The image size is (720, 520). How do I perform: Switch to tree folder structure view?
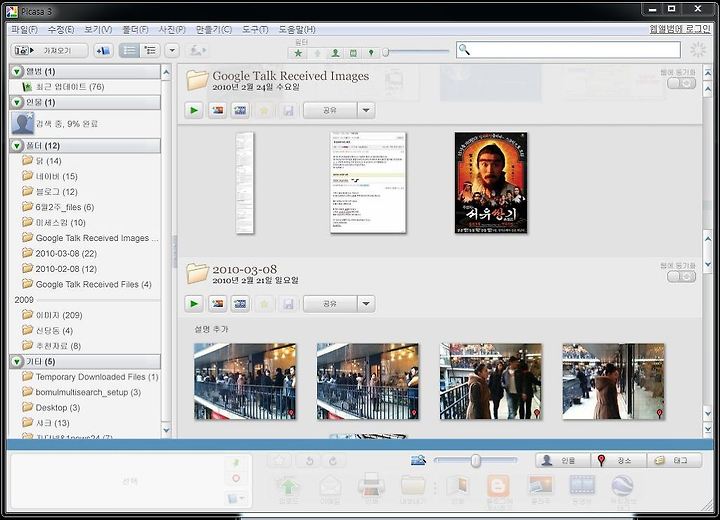click(150, 51)
